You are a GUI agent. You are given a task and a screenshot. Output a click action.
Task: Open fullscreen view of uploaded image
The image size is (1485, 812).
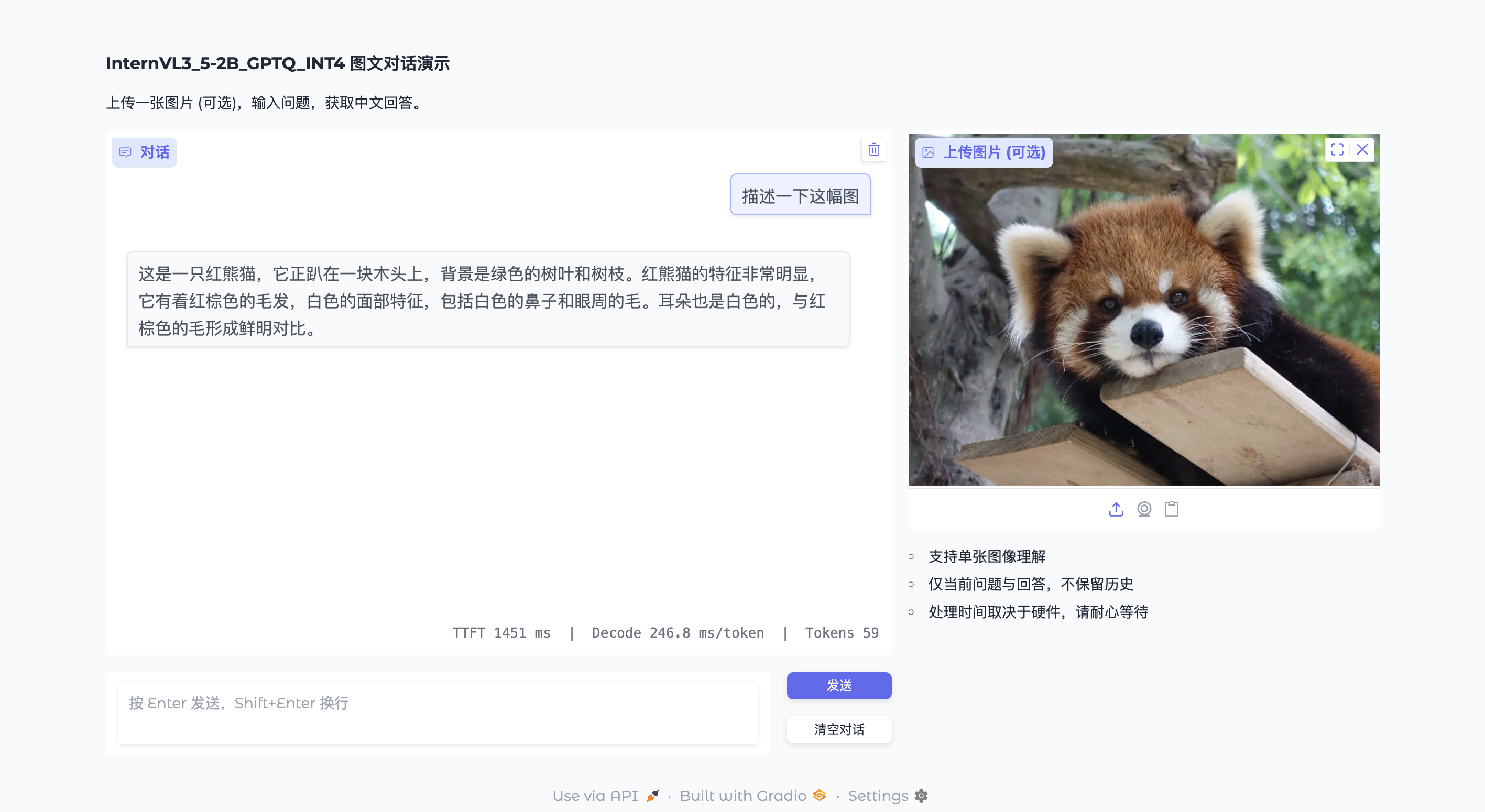(1337, 150)
